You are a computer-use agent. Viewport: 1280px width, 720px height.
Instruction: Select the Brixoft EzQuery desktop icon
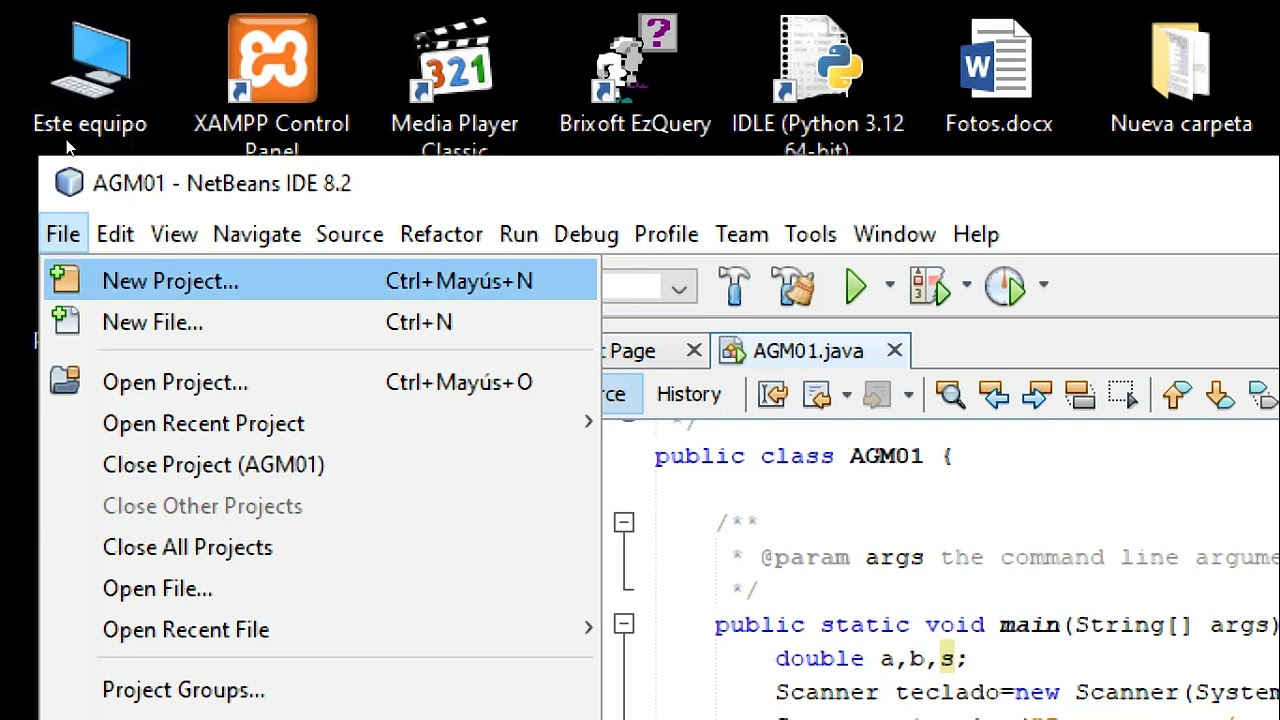[x=635, y=75]
